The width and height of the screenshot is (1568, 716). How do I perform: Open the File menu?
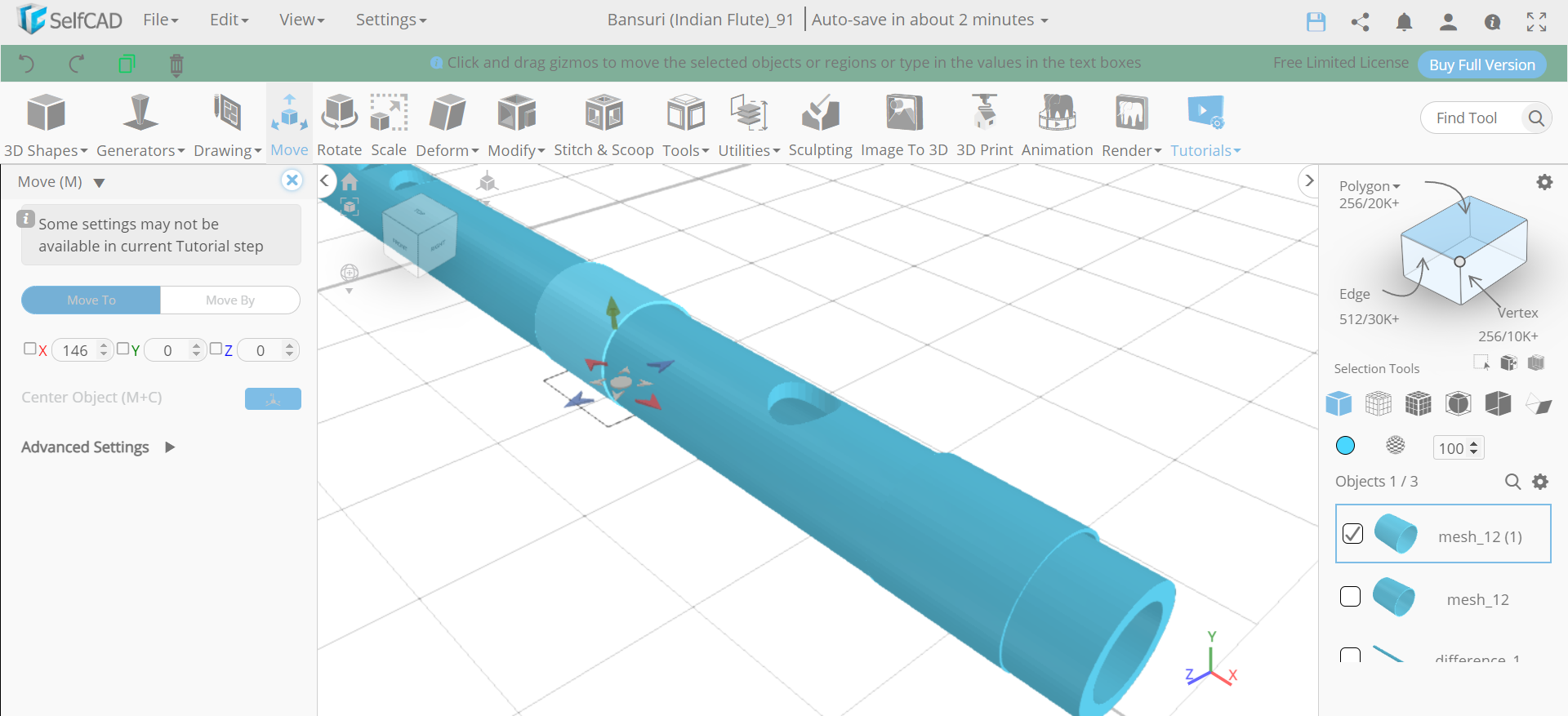point(160,20)
